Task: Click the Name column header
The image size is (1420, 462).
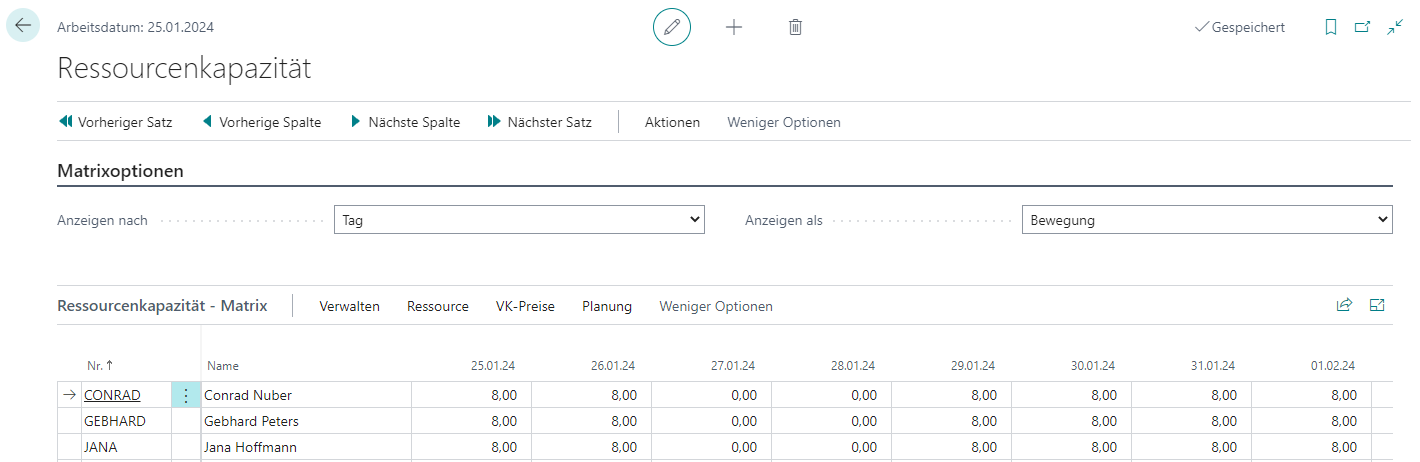Action: (222, 366)
